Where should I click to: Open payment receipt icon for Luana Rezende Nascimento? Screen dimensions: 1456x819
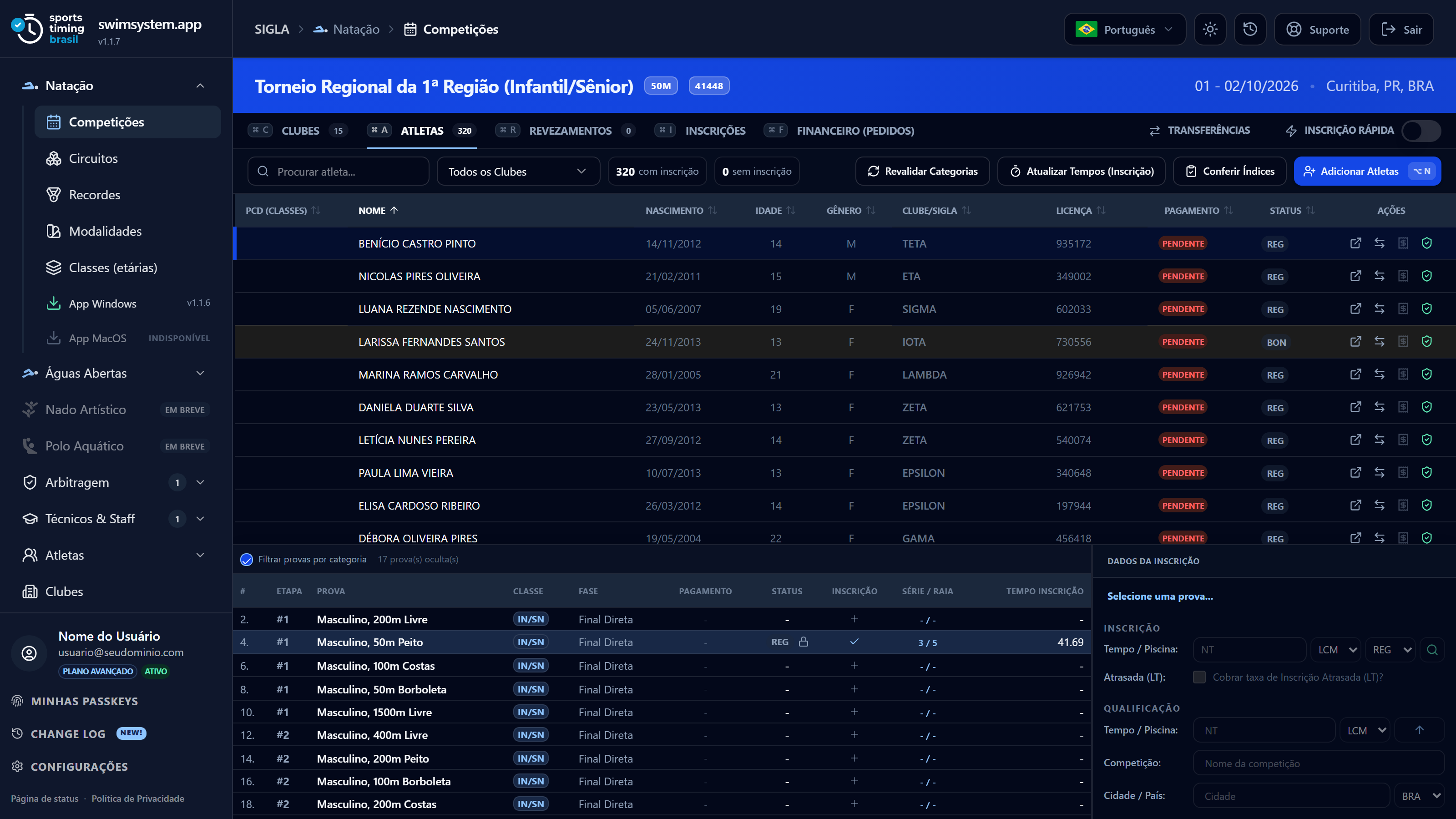pyautogui.click(x=1403, y=308)
